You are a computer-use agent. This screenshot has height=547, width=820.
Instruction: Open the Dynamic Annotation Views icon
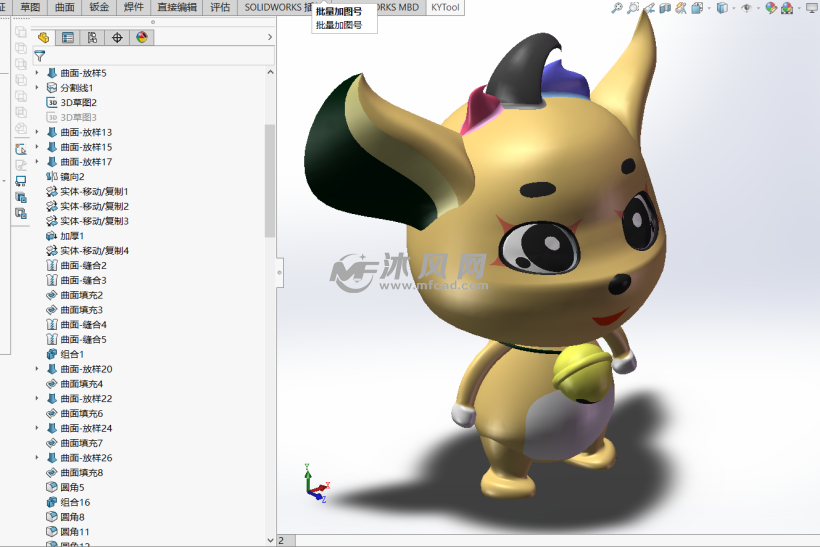(680, 7)
